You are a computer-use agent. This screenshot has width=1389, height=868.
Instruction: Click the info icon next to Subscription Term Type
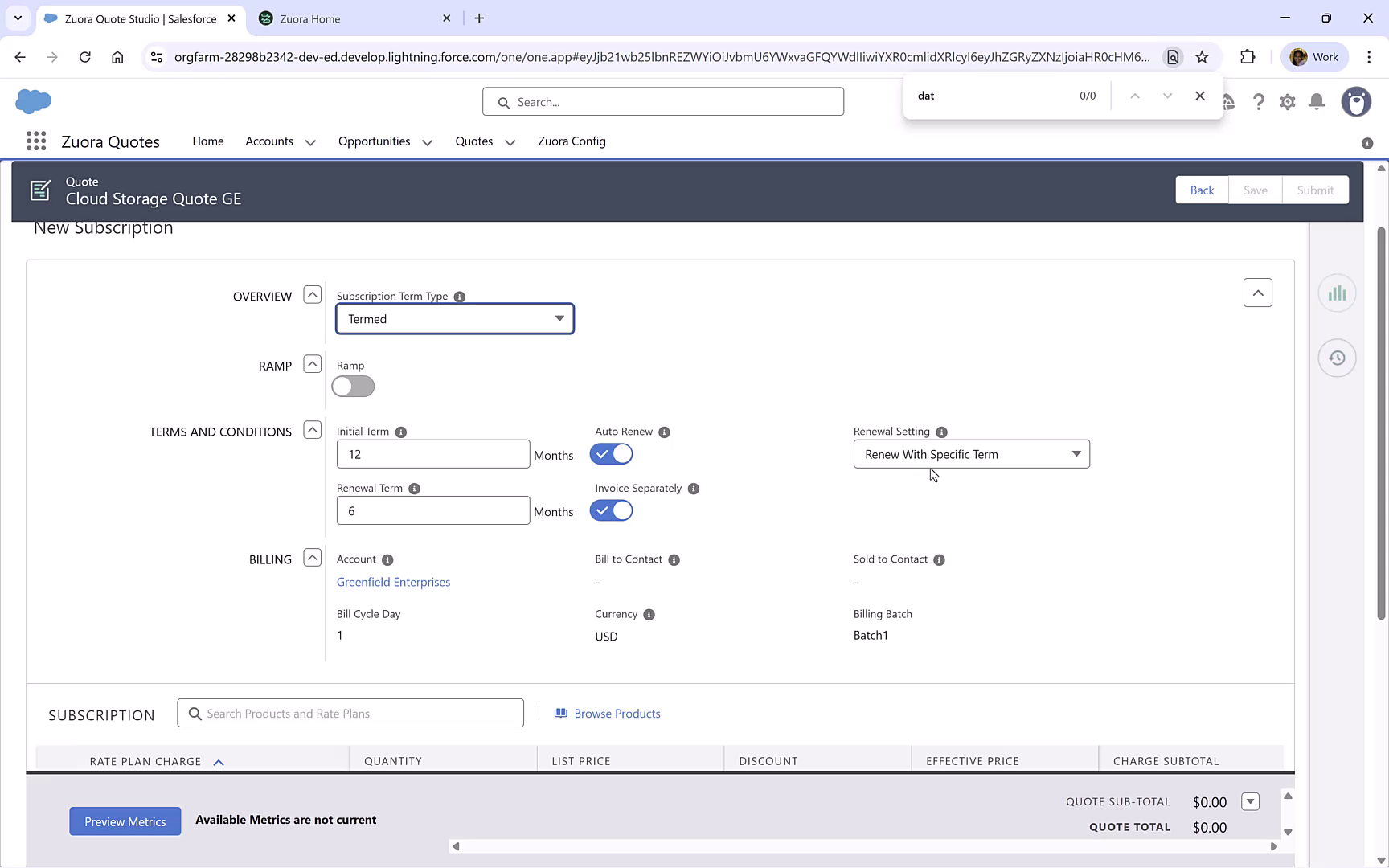click(x=459, y=296)
